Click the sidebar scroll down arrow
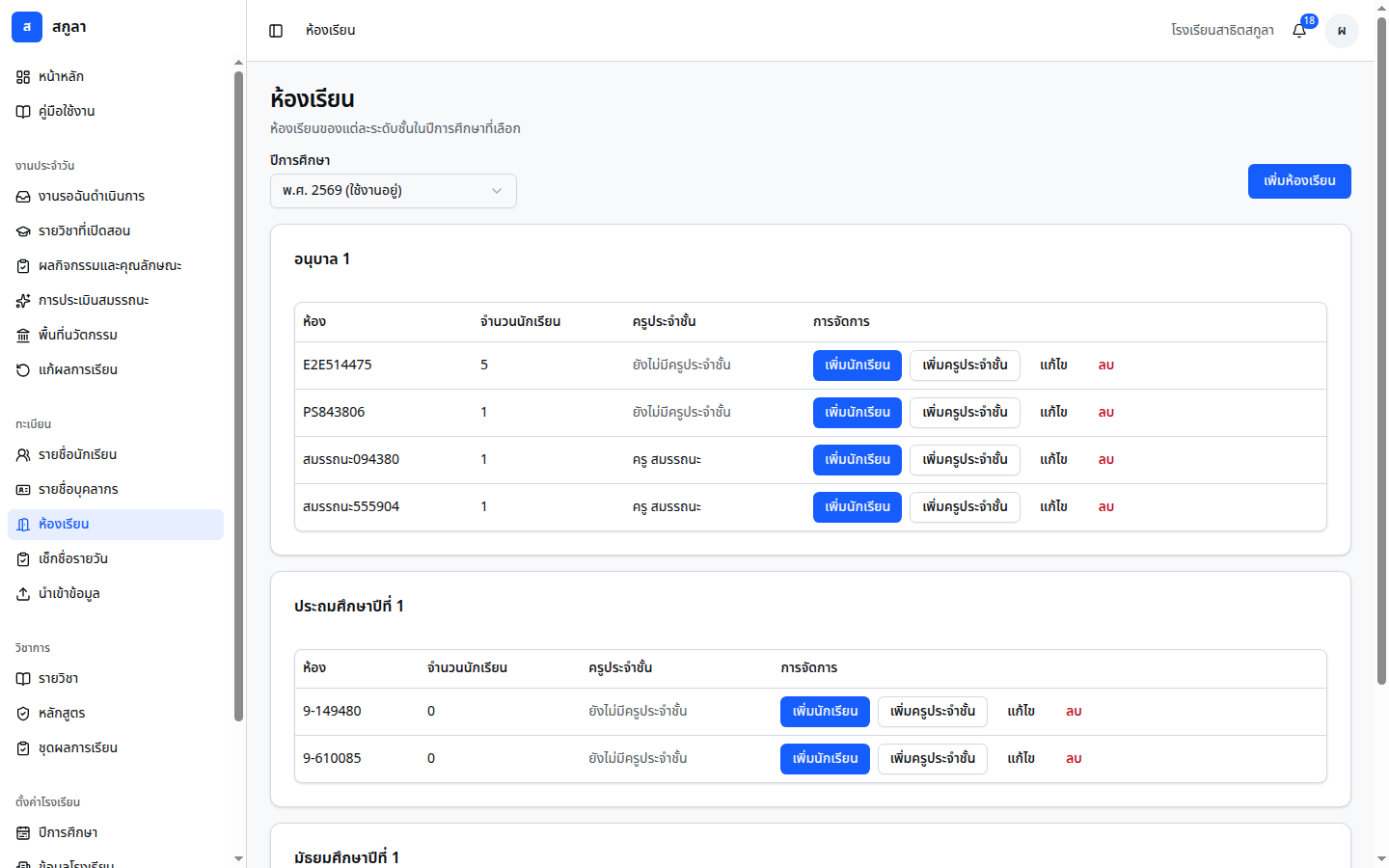The width and height of the screenshot is (1389, 868). [x=238, y=858]
